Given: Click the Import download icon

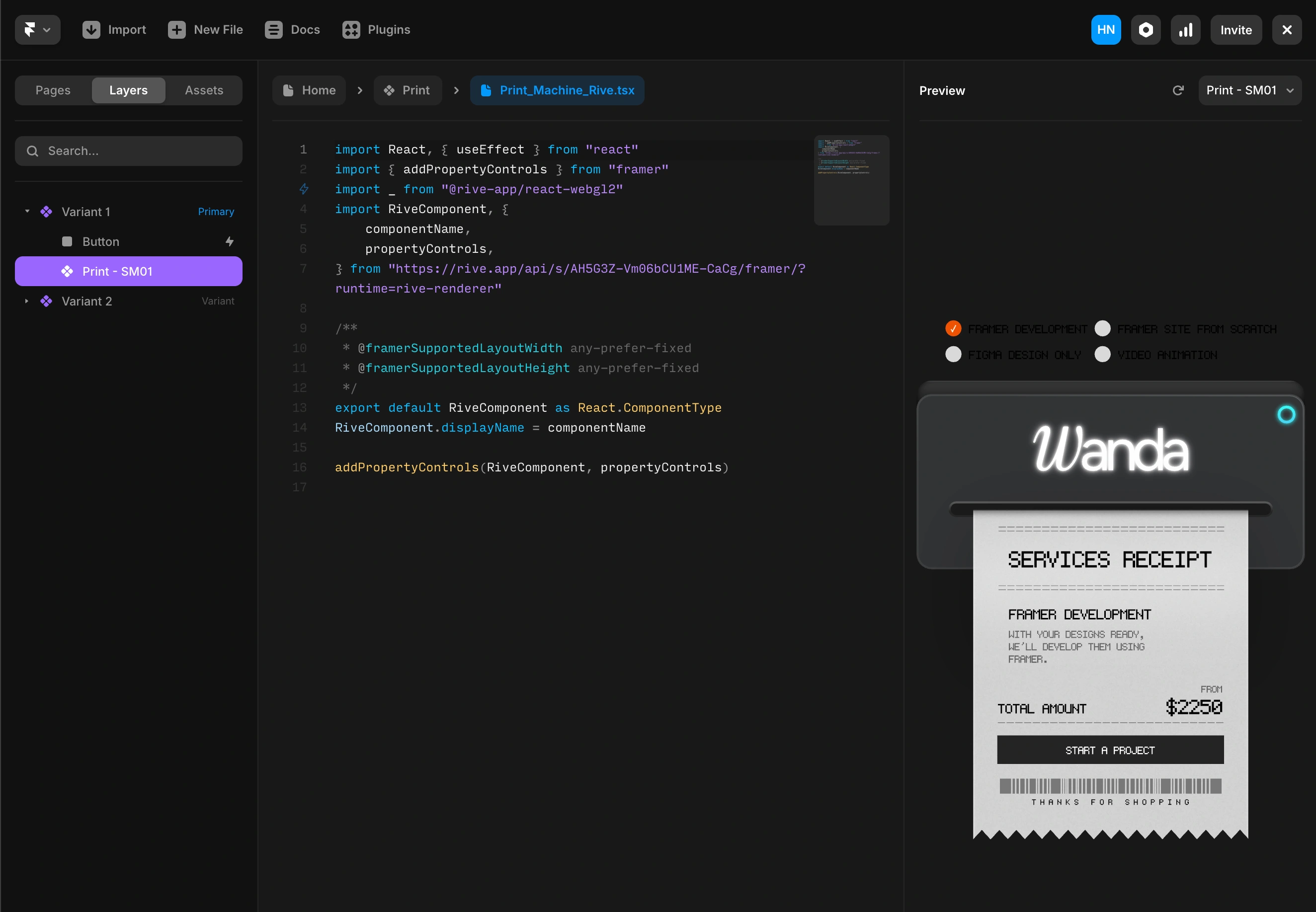Looking at the screenshot, I should (x=91, y=30).
